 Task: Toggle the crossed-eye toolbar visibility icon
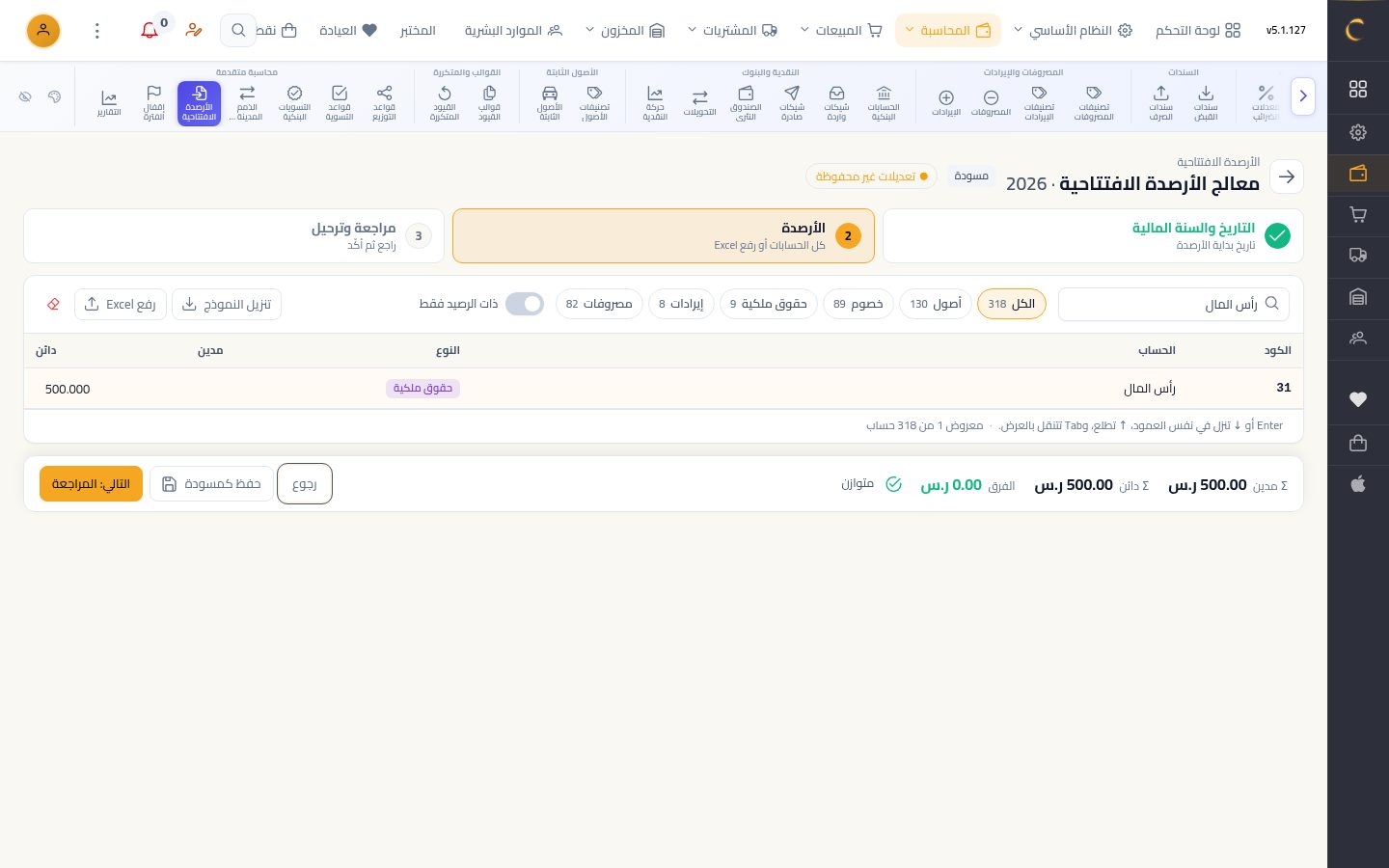(x=26, y=96)
